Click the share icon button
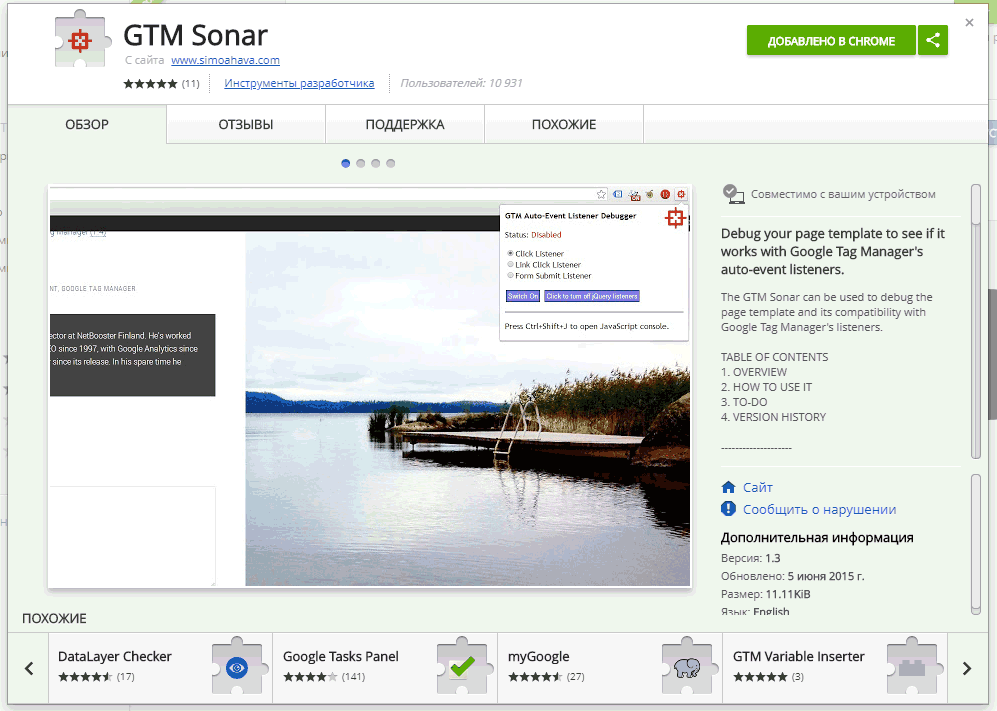 click(x=933, y=41)
